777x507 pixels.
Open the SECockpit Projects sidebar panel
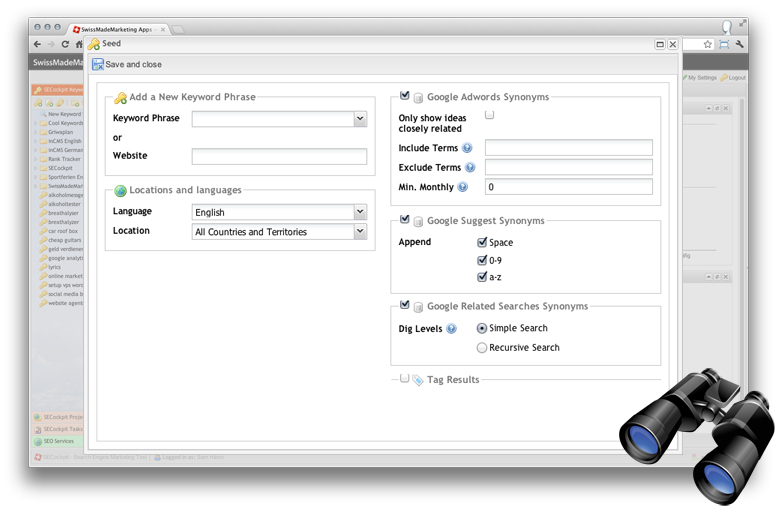(57, 417)
